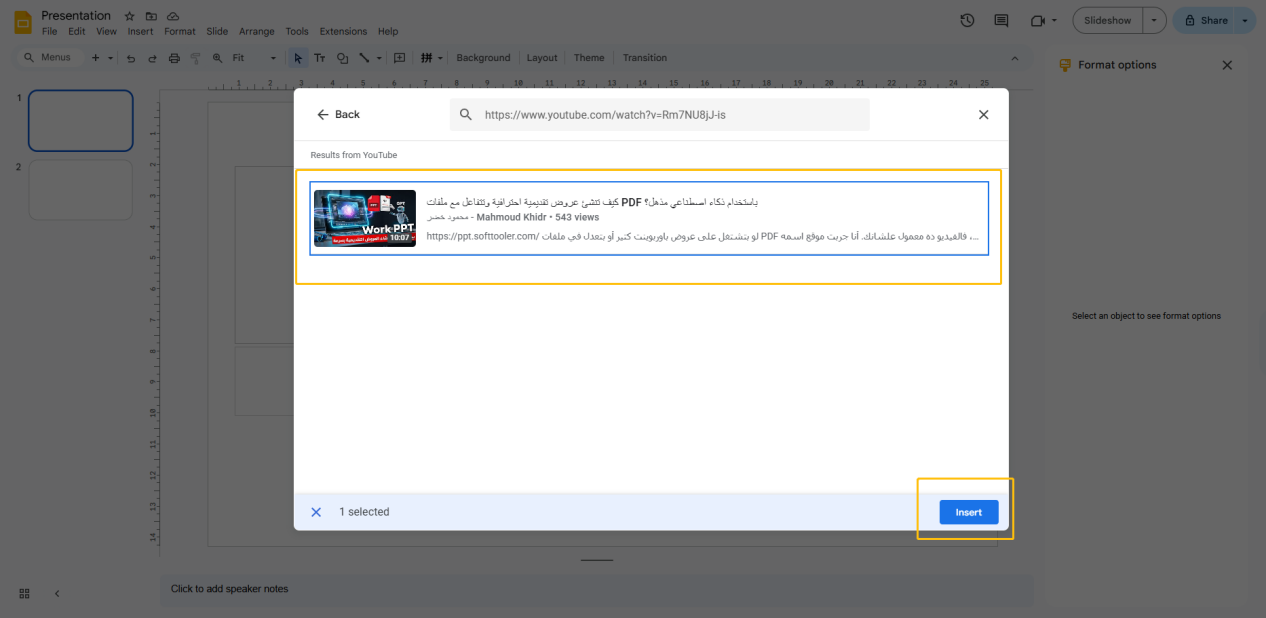This screenshot has height=618, width=1266.
Task: Open grid view at bottom left
Action: (x=25, y=593)
